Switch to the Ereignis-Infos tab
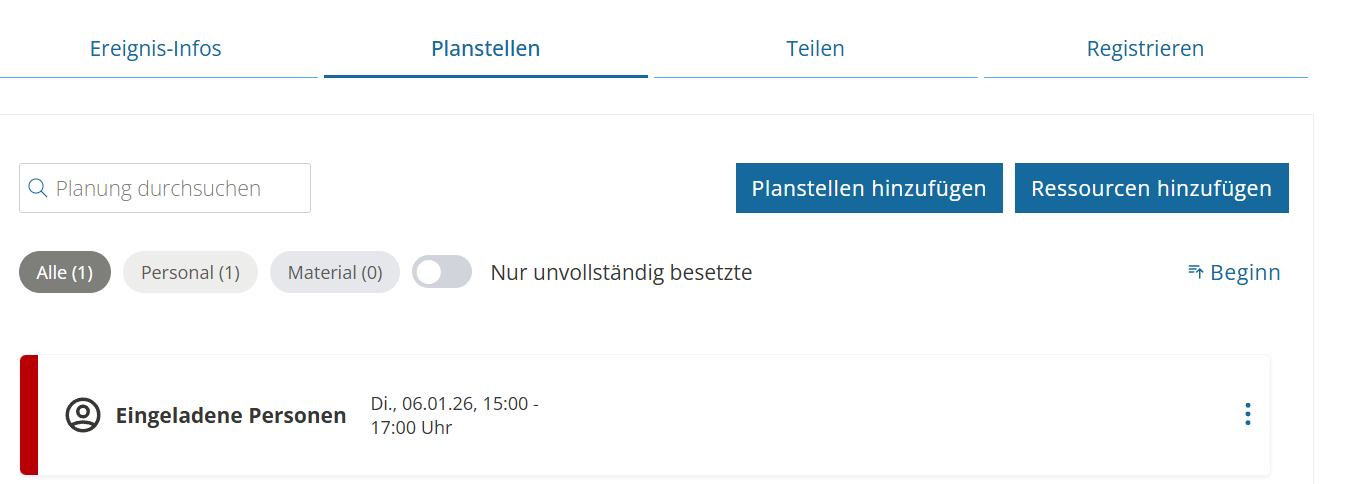This screenshot has height=484, width=1350. (155, 48)
